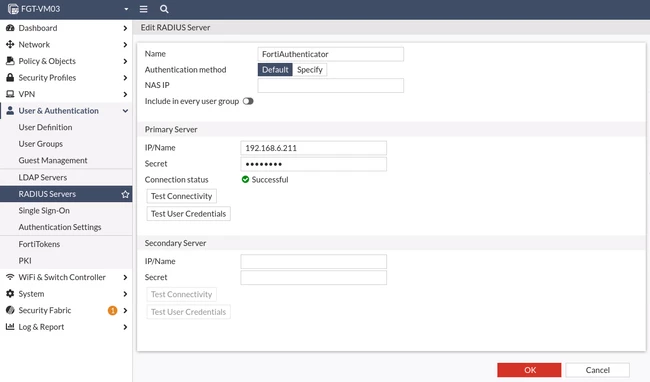Click the Cancel button
650x382 pixels.
point(597,370)
